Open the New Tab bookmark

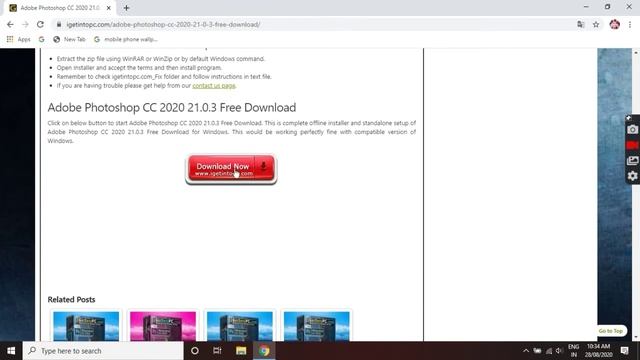[x=69, y=39]
